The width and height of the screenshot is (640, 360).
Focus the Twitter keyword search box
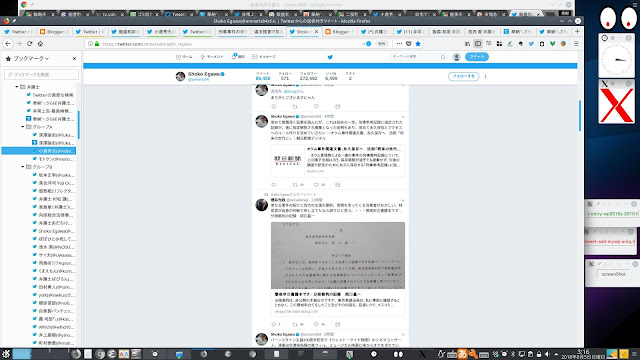pos(418,57)
